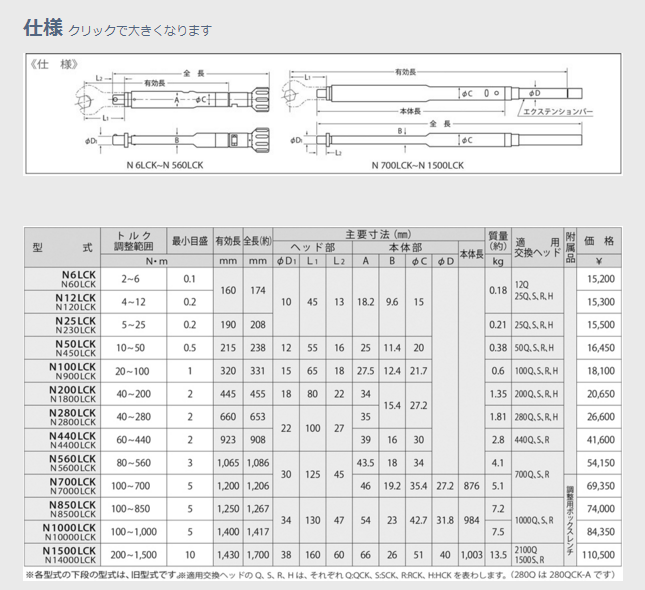Screen dimensions: 645x590
Task: Click the 700Q,S,R head cell
Action: (538, 475)
